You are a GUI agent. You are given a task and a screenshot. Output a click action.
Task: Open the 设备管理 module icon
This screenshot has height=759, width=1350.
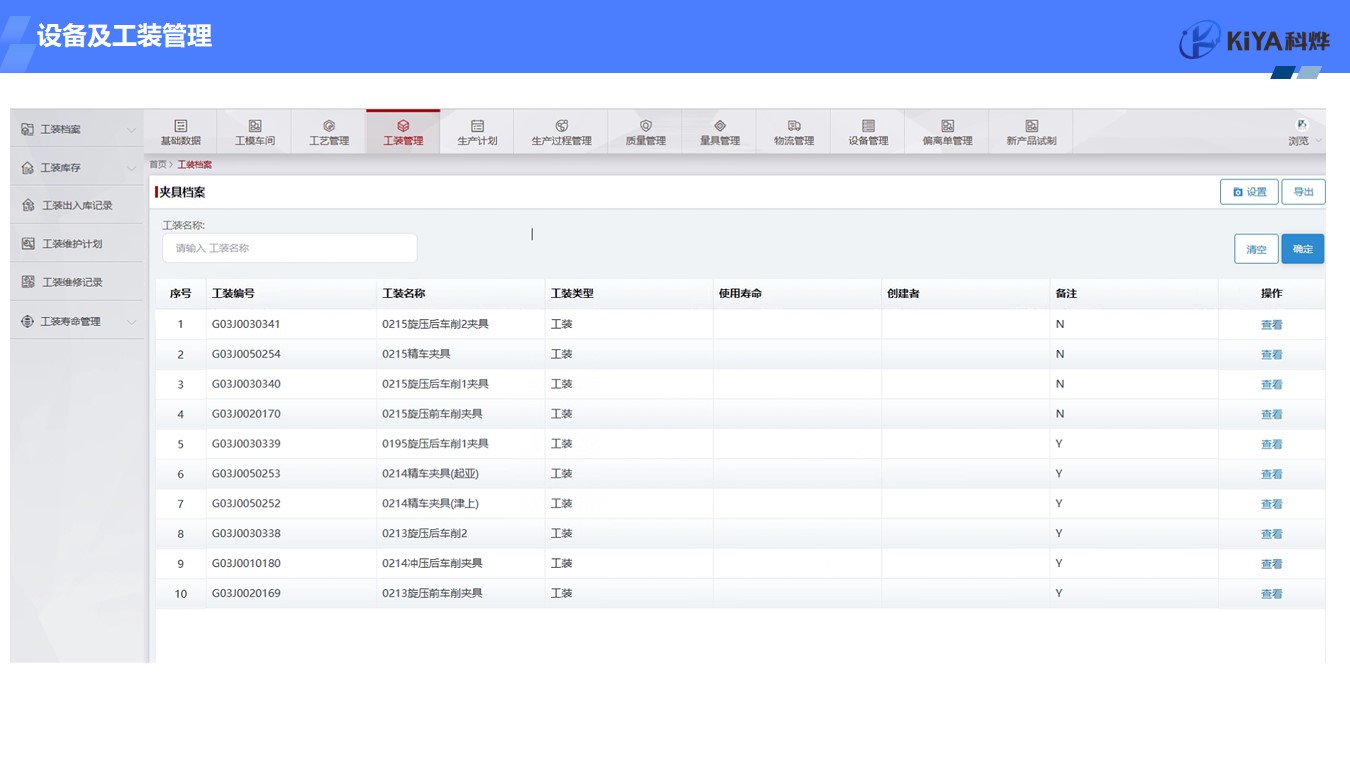tap(868, 126)
